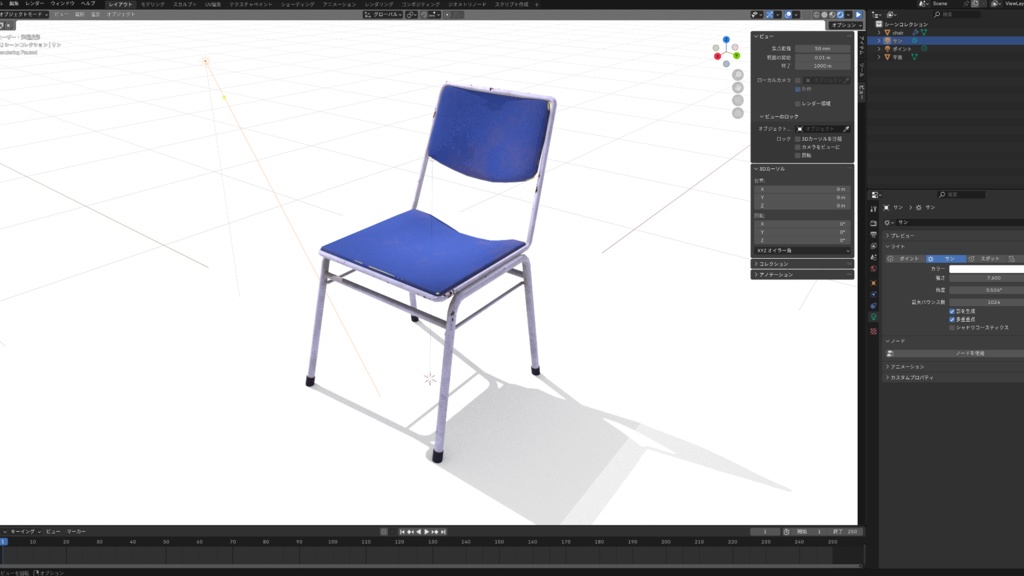Viewport: 1024px width, 576px height.
Task: Open the Global transform orientation dropdown
Action: (383, 14)
